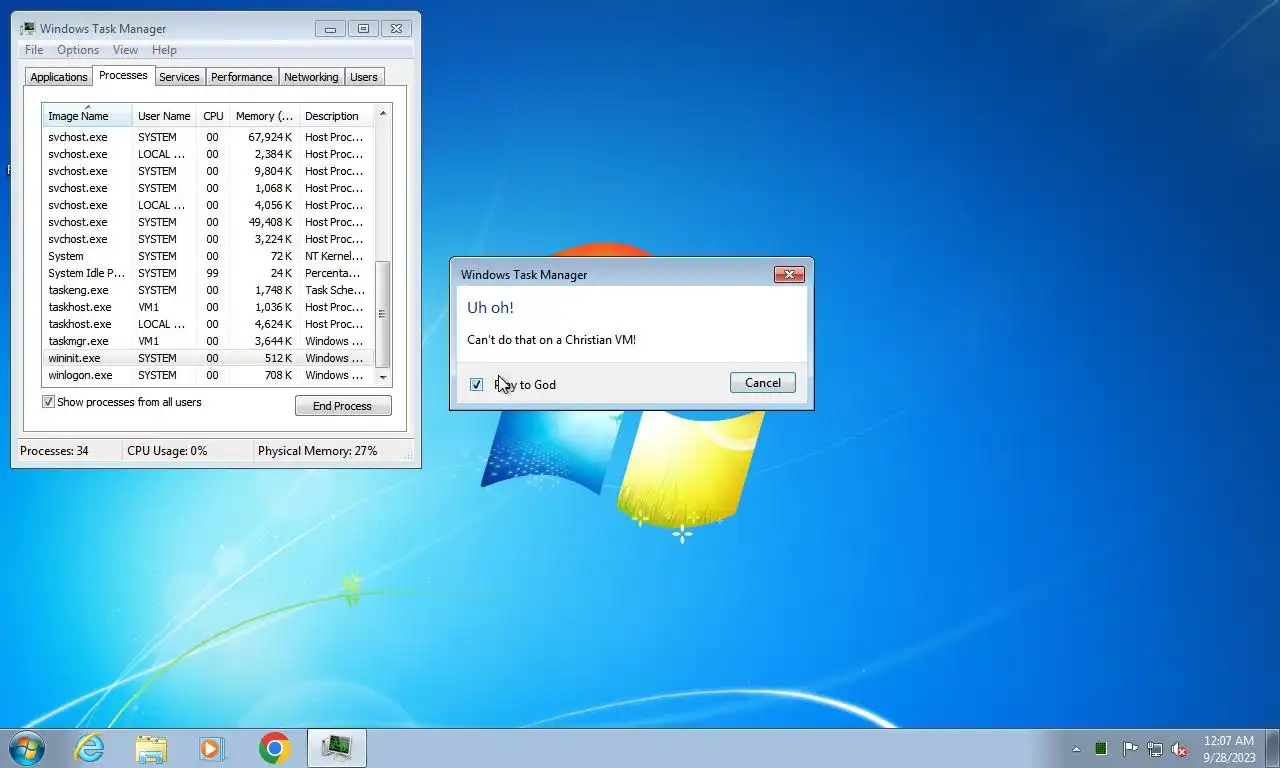The image size is (1280, 768).
Task: Open the Help menu
Action: pyautogui.click(x=164, y=50)
